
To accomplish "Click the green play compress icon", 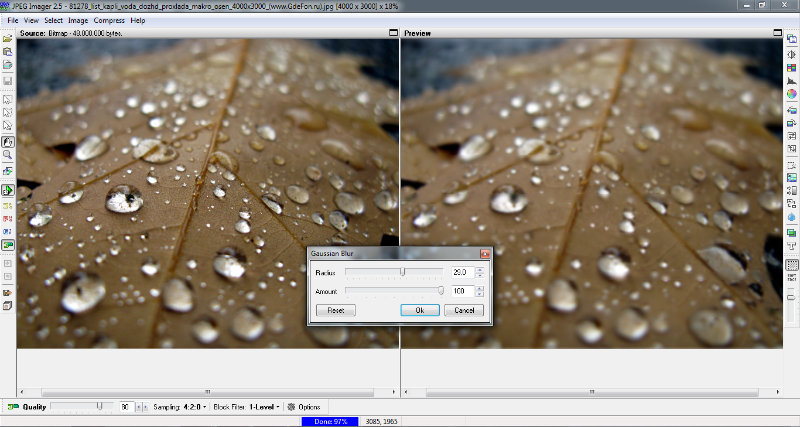I will (7, 190).
